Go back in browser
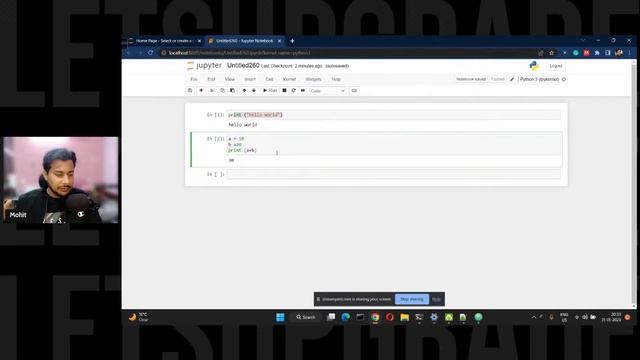Image resolution: width=640 pixels, height=360 pixels. [129, 53]
